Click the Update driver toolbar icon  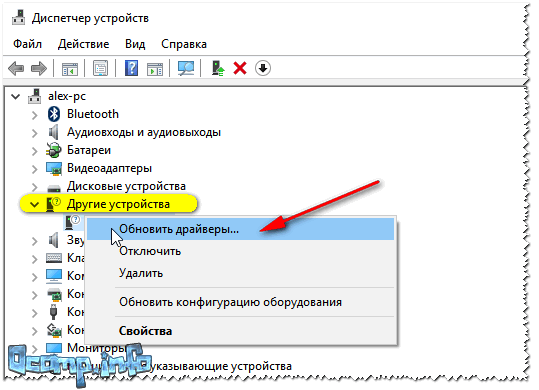tap(218, 68)
